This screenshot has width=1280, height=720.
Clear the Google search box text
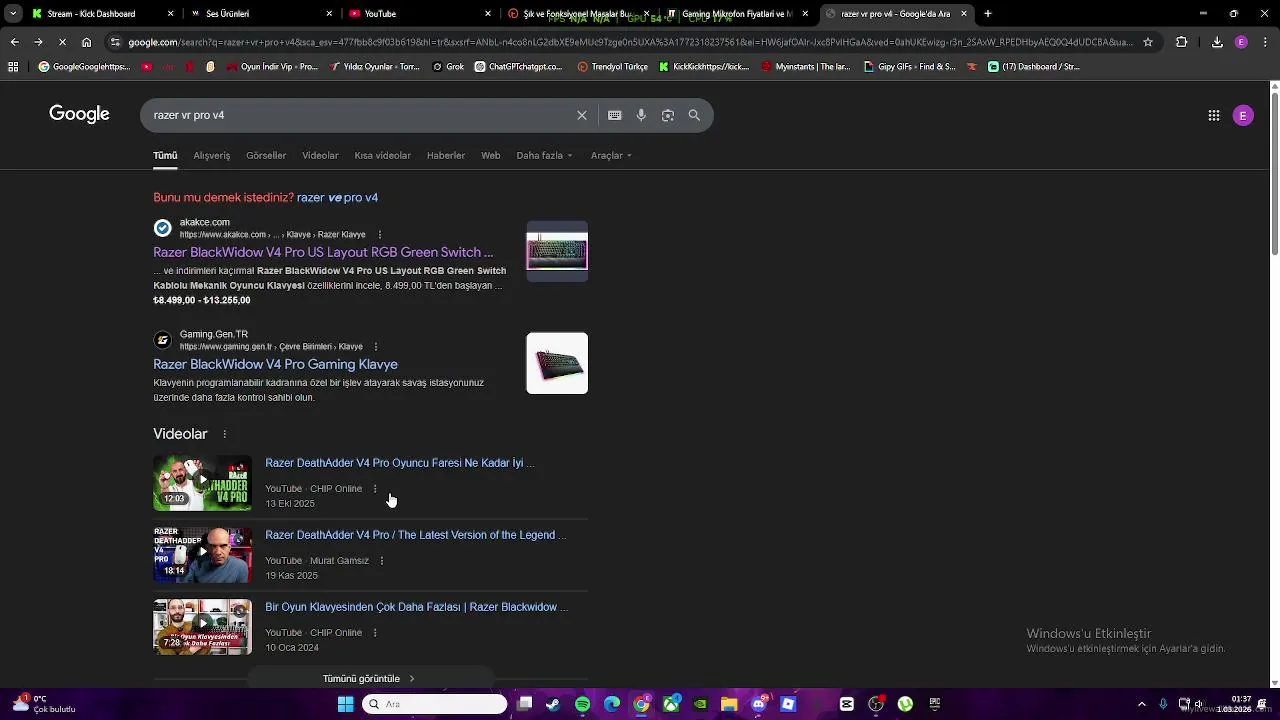pos(582,115)
